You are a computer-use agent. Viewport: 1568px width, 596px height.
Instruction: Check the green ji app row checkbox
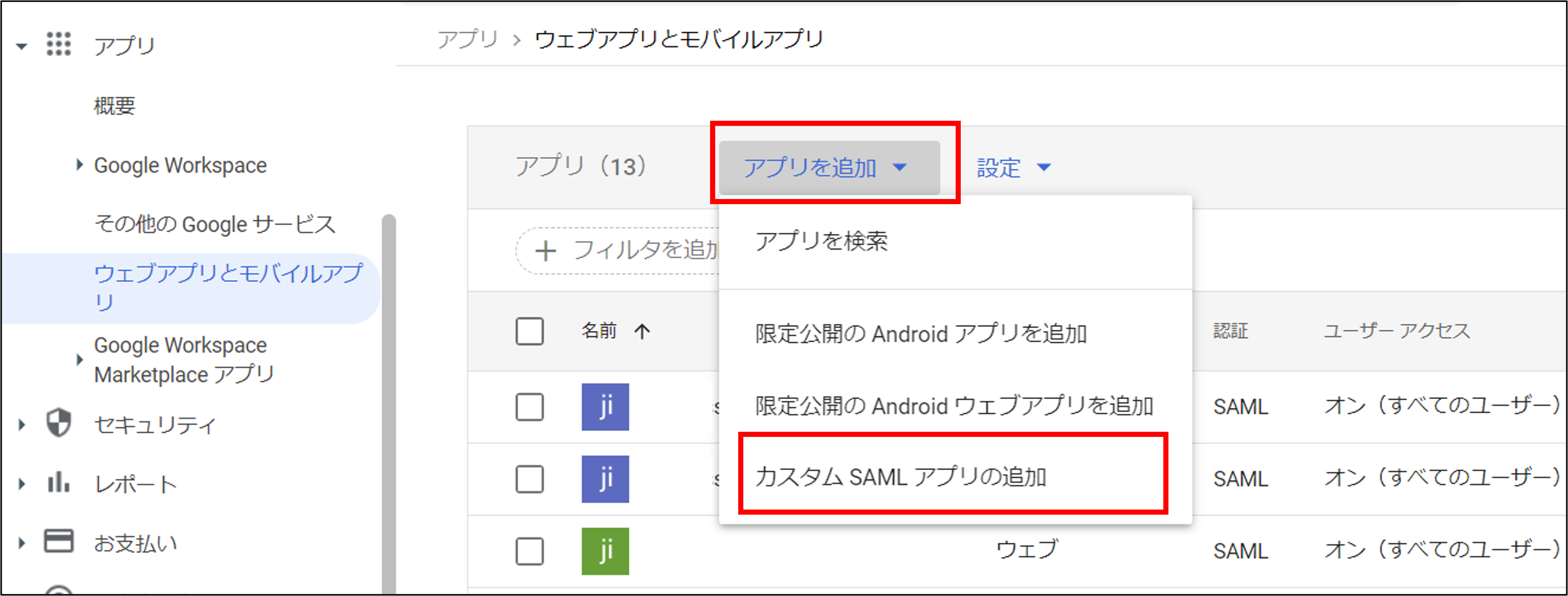pyautogui.click(x=529, y=551)
